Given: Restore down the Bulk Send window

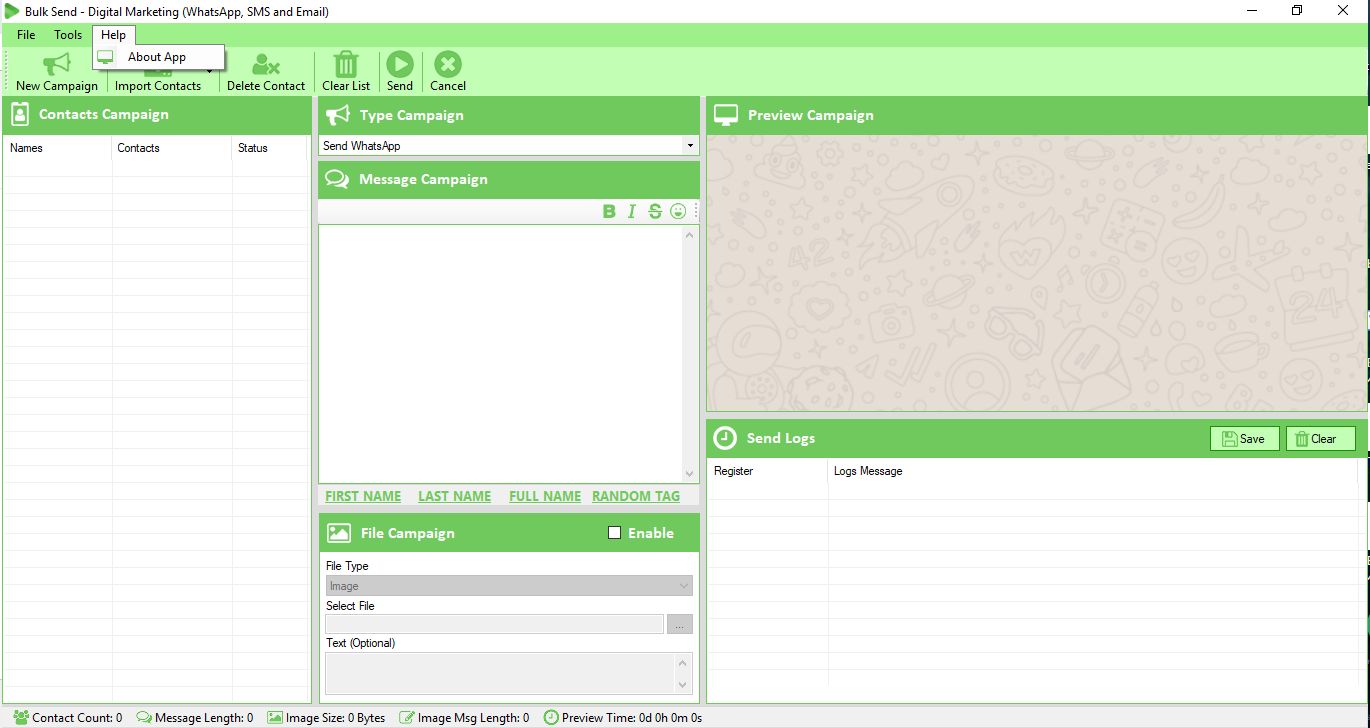Looking at the screenshot, I should [x=1297, y=11].
